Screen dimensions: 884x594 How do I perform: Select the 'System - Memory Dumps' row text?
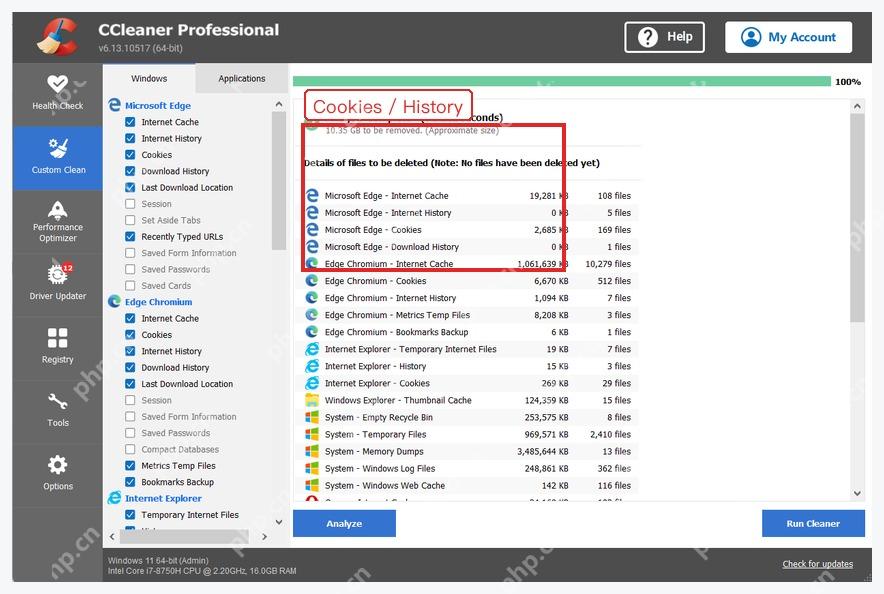tap(374, 451)
